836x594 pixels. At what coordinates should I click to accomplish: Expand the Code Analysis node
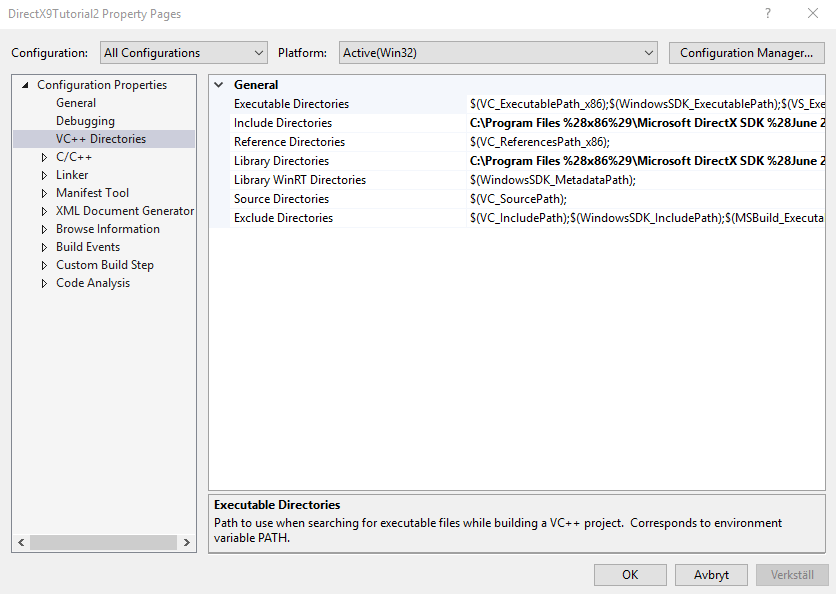(44, 283)
